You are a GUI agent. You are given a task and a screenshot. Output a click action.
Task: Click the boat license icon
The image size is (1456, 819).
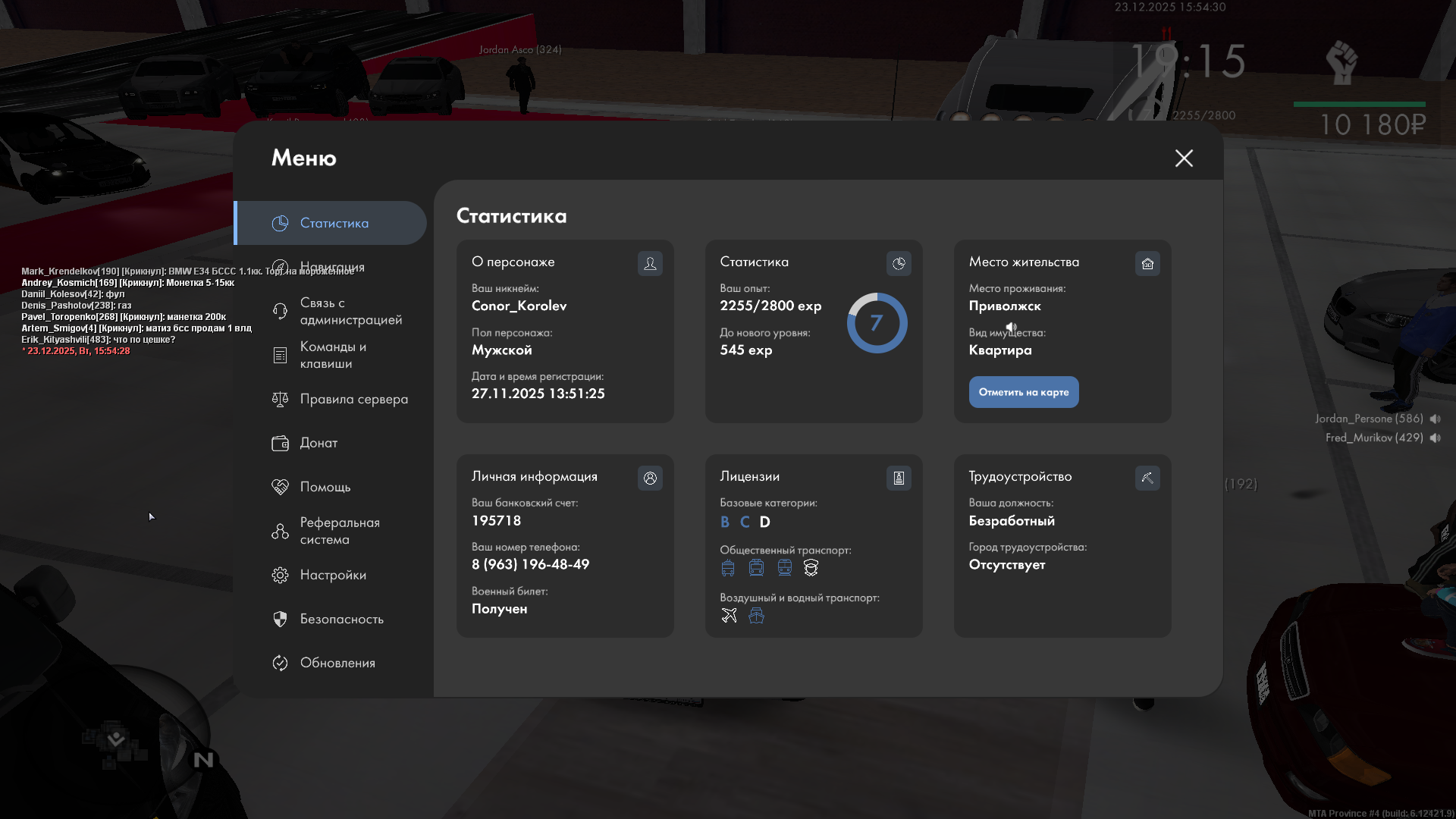(x=756, y=616)
